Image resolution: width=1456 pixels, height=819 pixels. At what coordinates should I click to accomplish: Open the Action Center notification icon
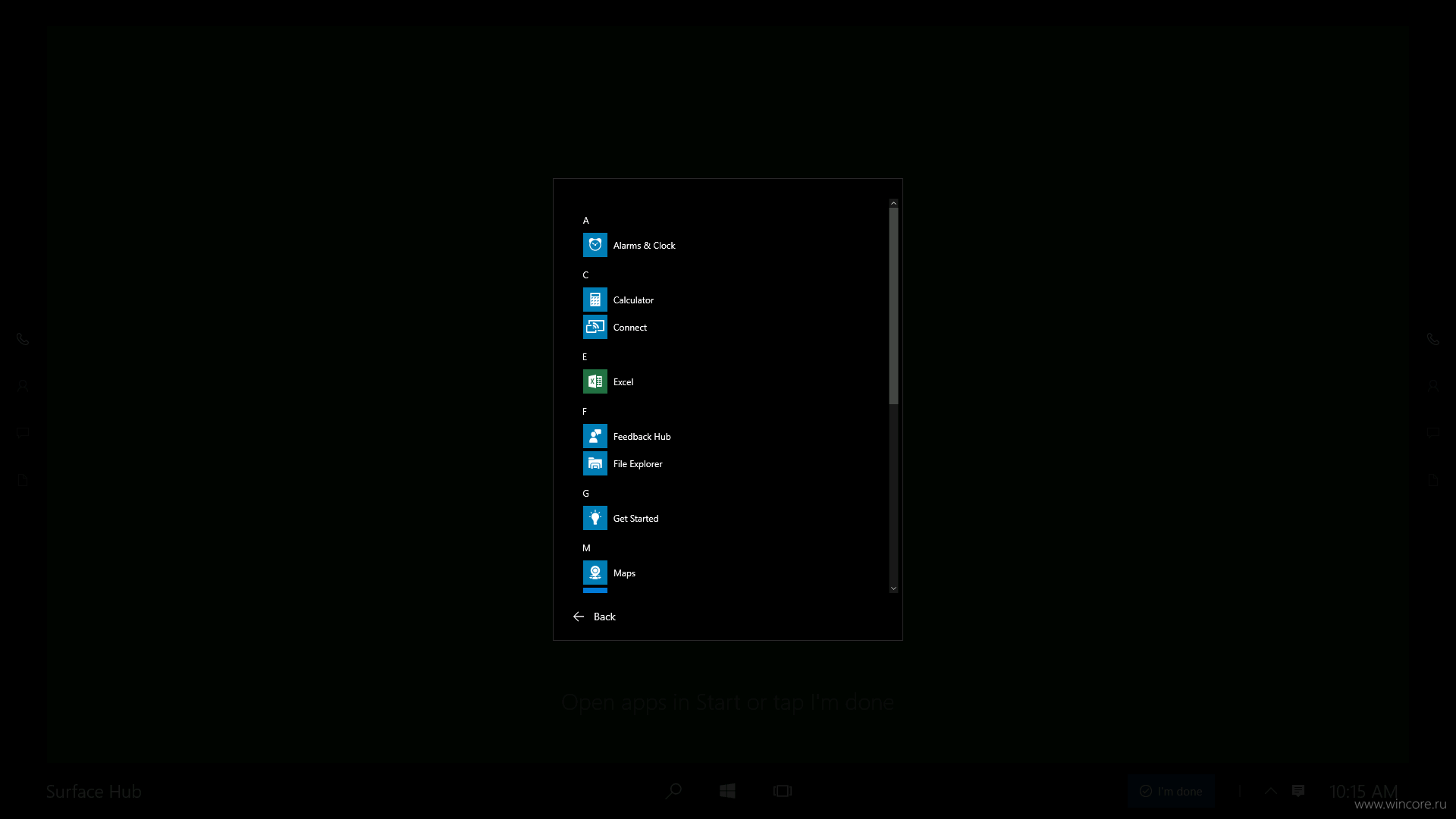pos(1298,791)
